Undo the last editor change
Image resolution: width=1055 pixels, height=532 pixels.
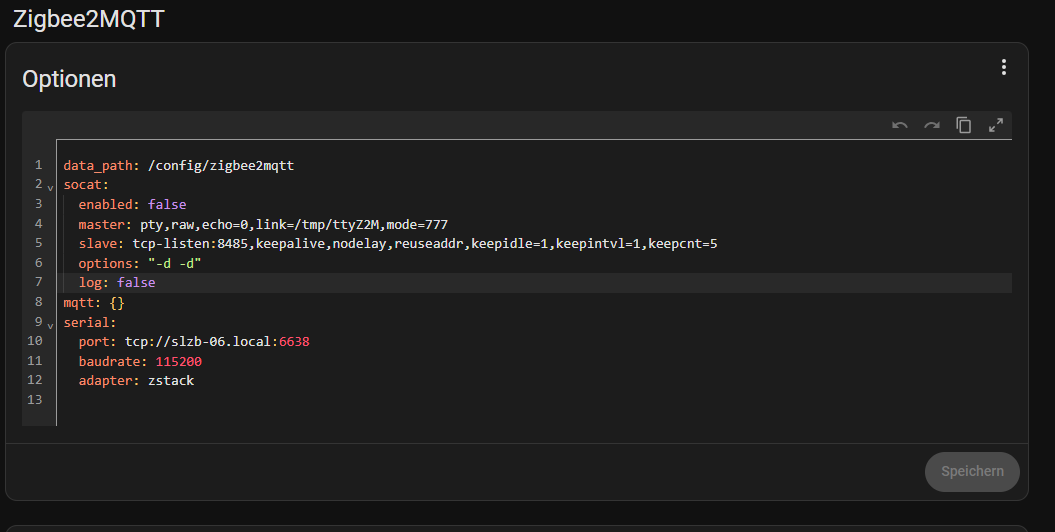coord(900,126)
